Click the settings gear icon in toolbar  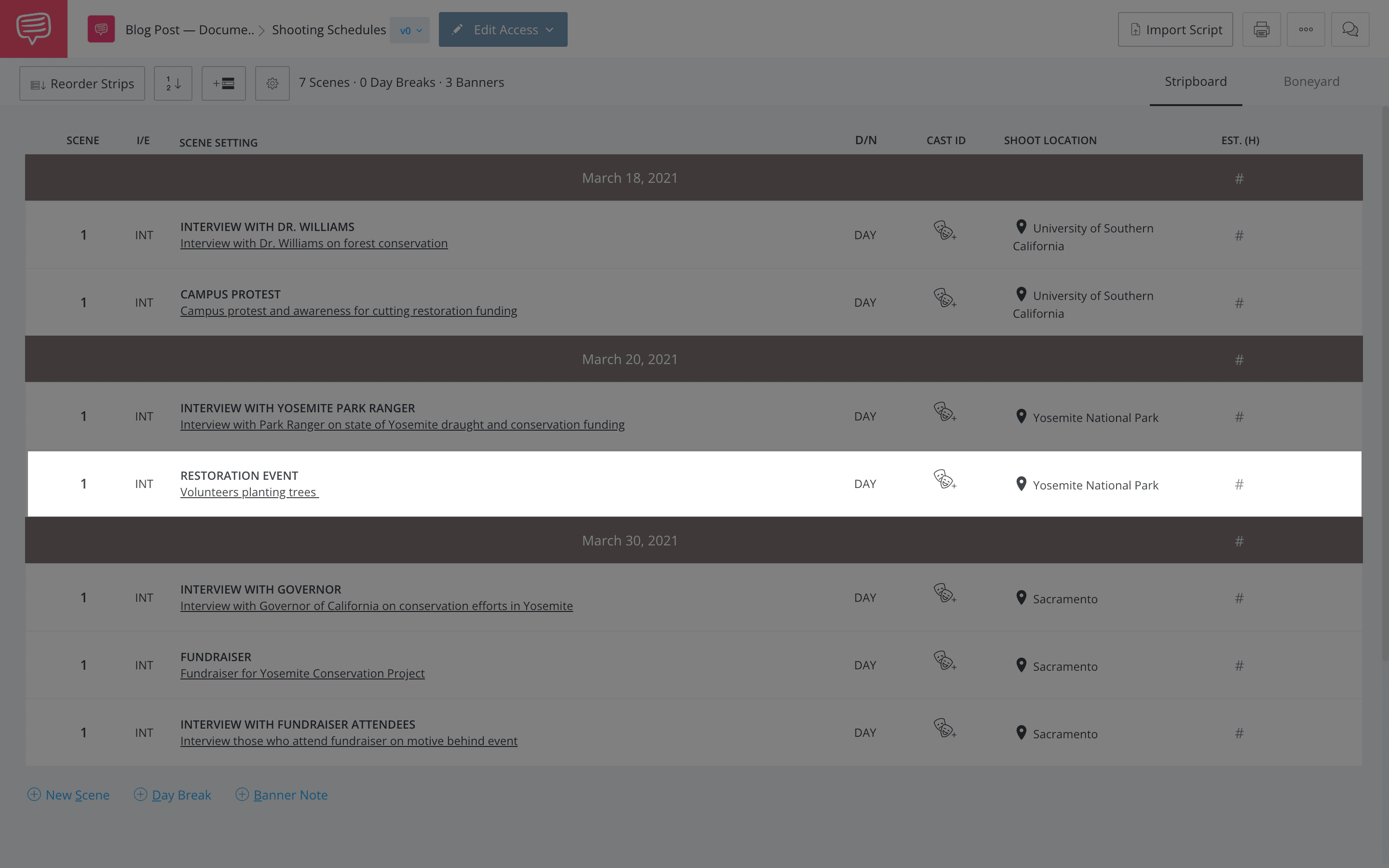(x=271, y=82)
